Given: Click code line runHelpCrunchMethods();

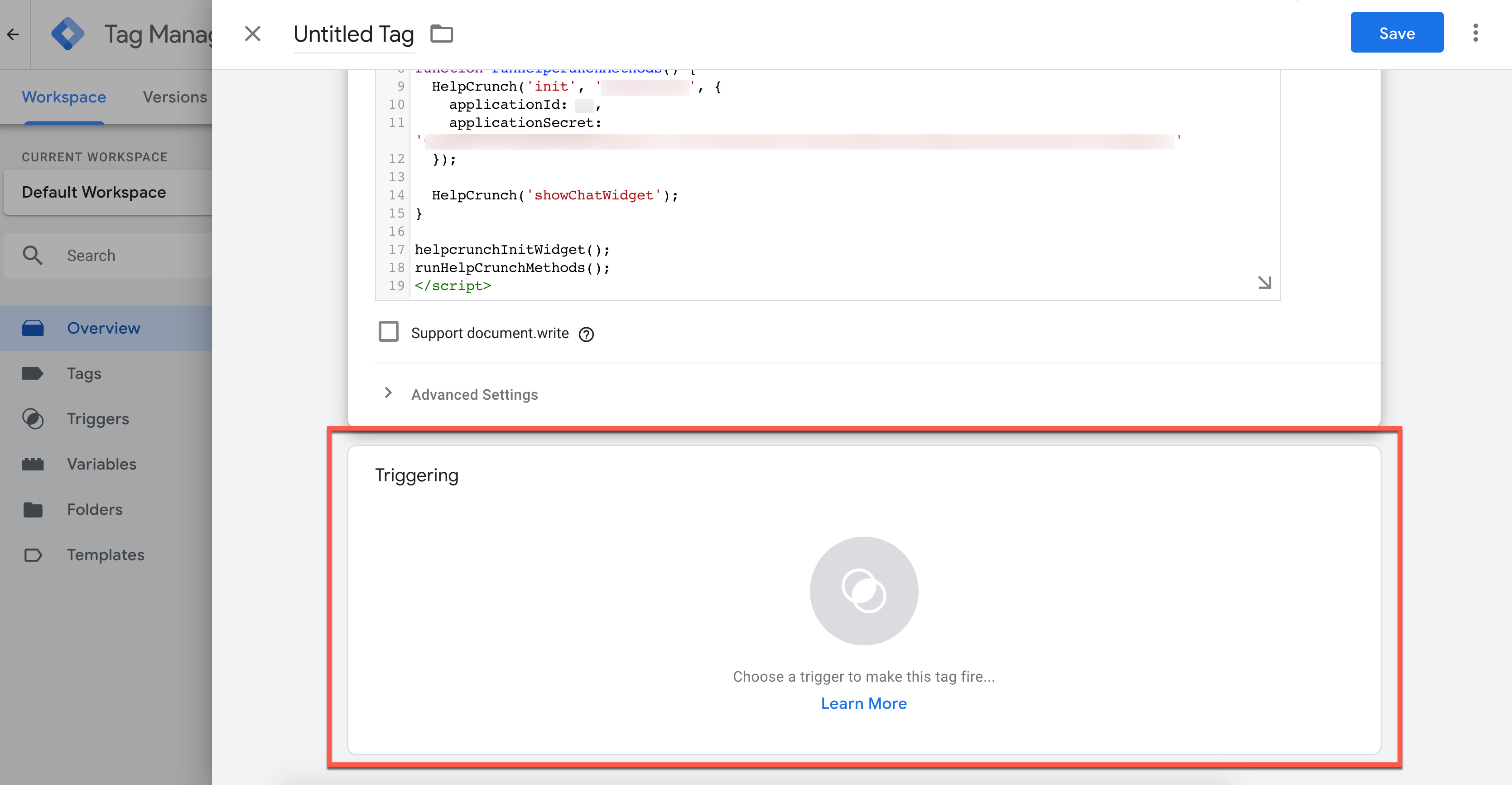Looking at the screenshot, I should pos(512,268).
